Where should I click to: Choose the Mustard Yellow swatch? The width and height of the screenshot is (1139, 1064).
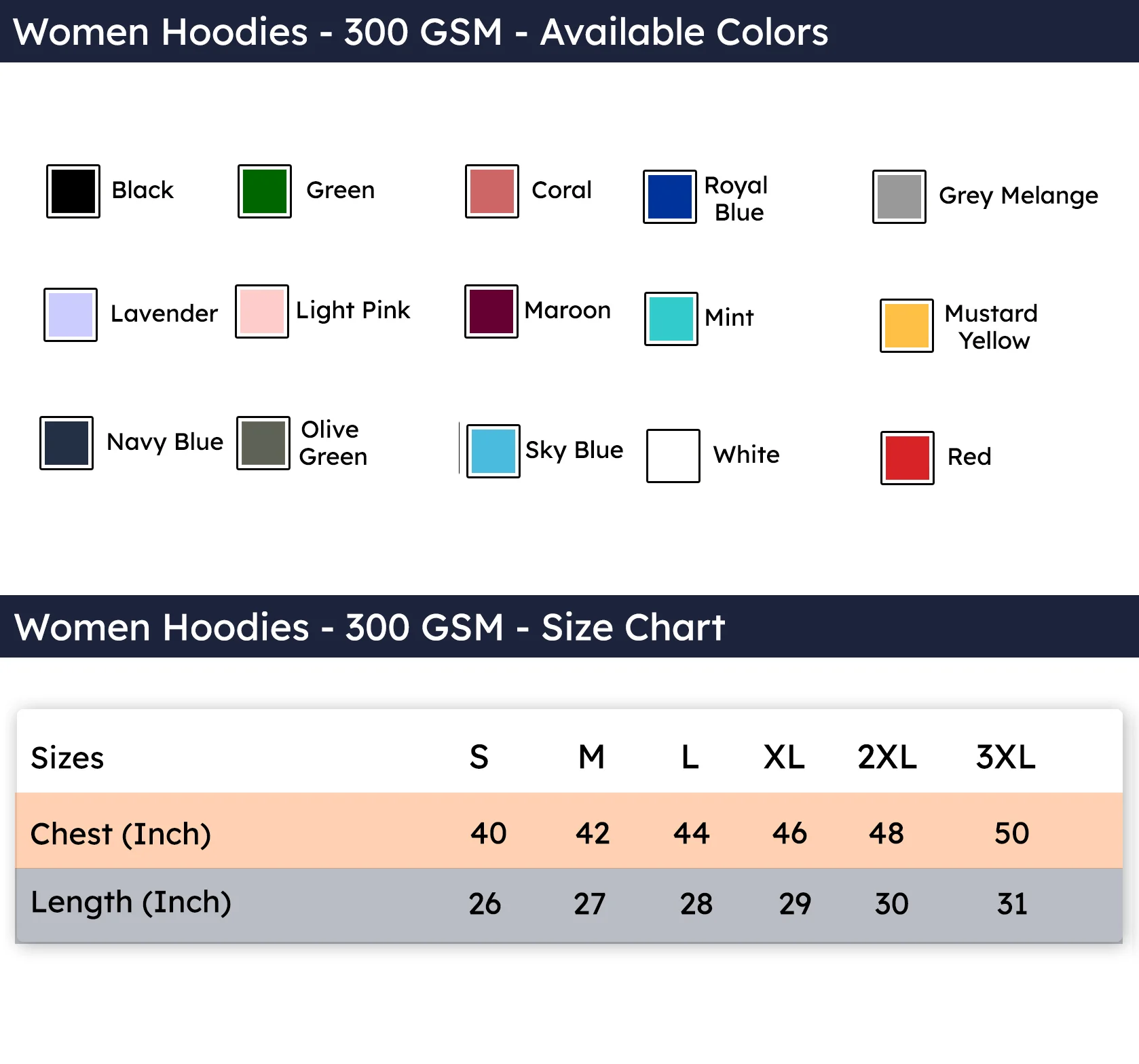(907, 326)
